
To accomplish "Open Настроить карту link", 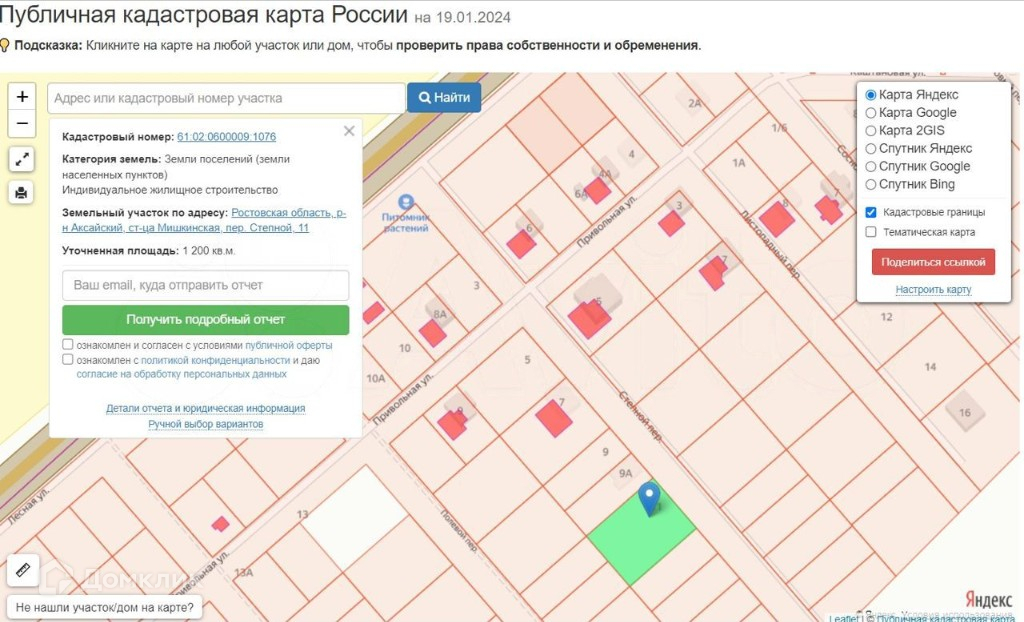I will pos(933,289).
